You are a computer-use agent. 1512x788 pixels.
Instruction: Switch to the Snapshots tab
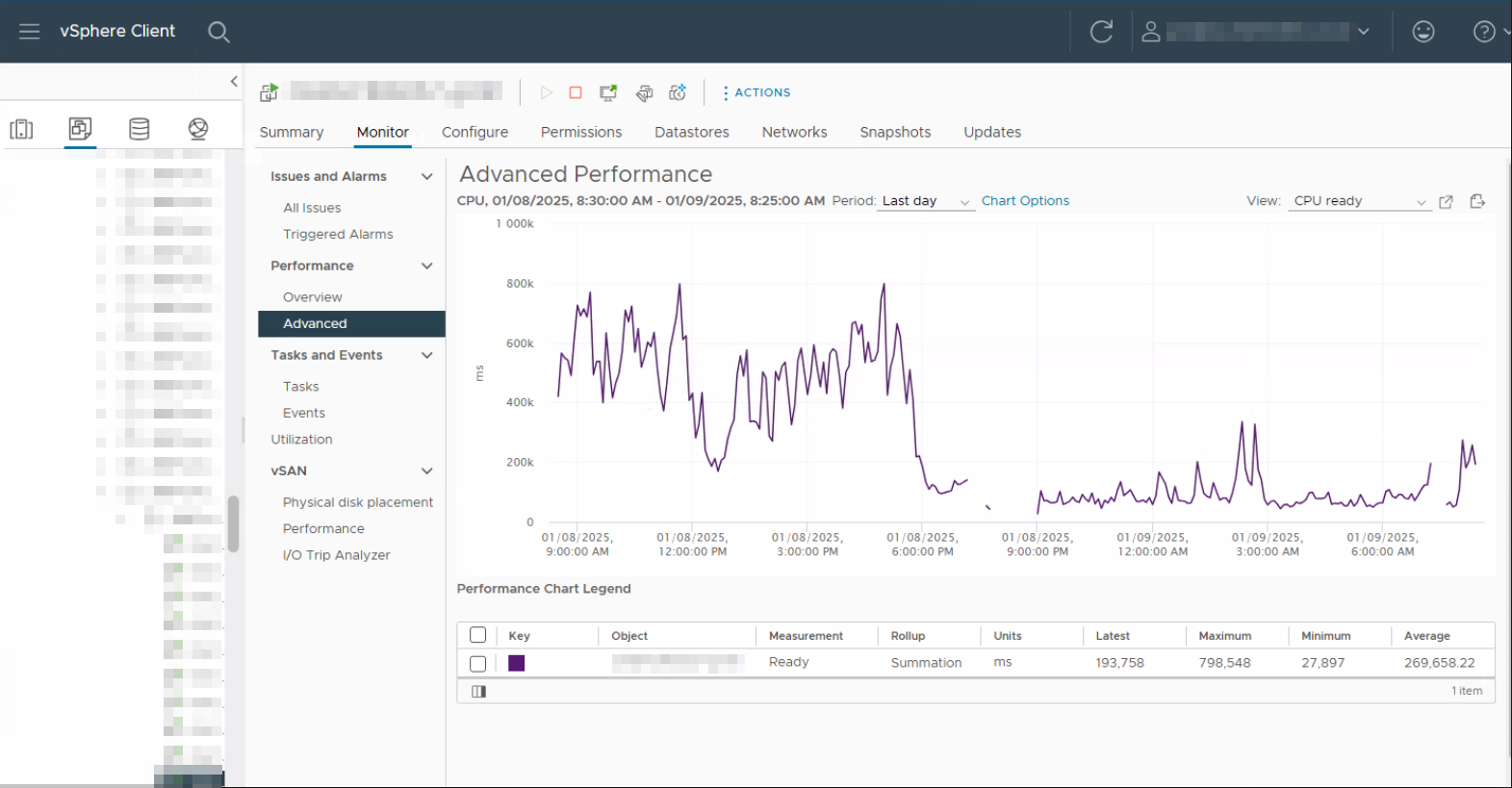tap(895, 132)
